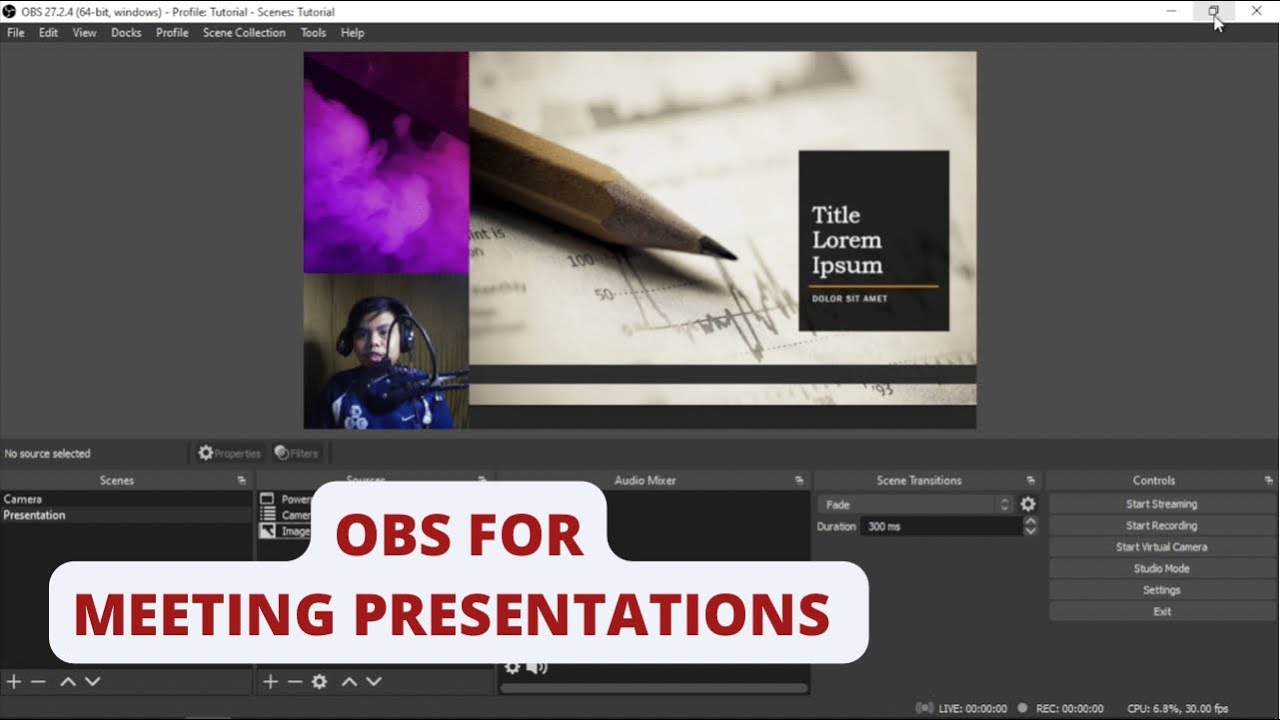Undock the Controls panel

click(1268, 481)
